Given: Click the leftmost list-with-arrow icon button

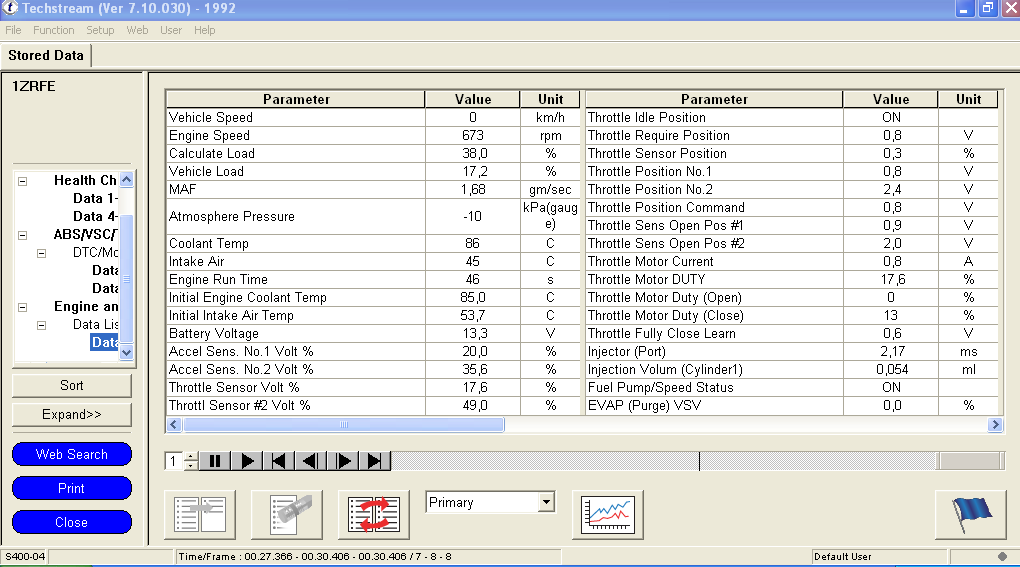Looking at the screenshot, I should [199, 514].
